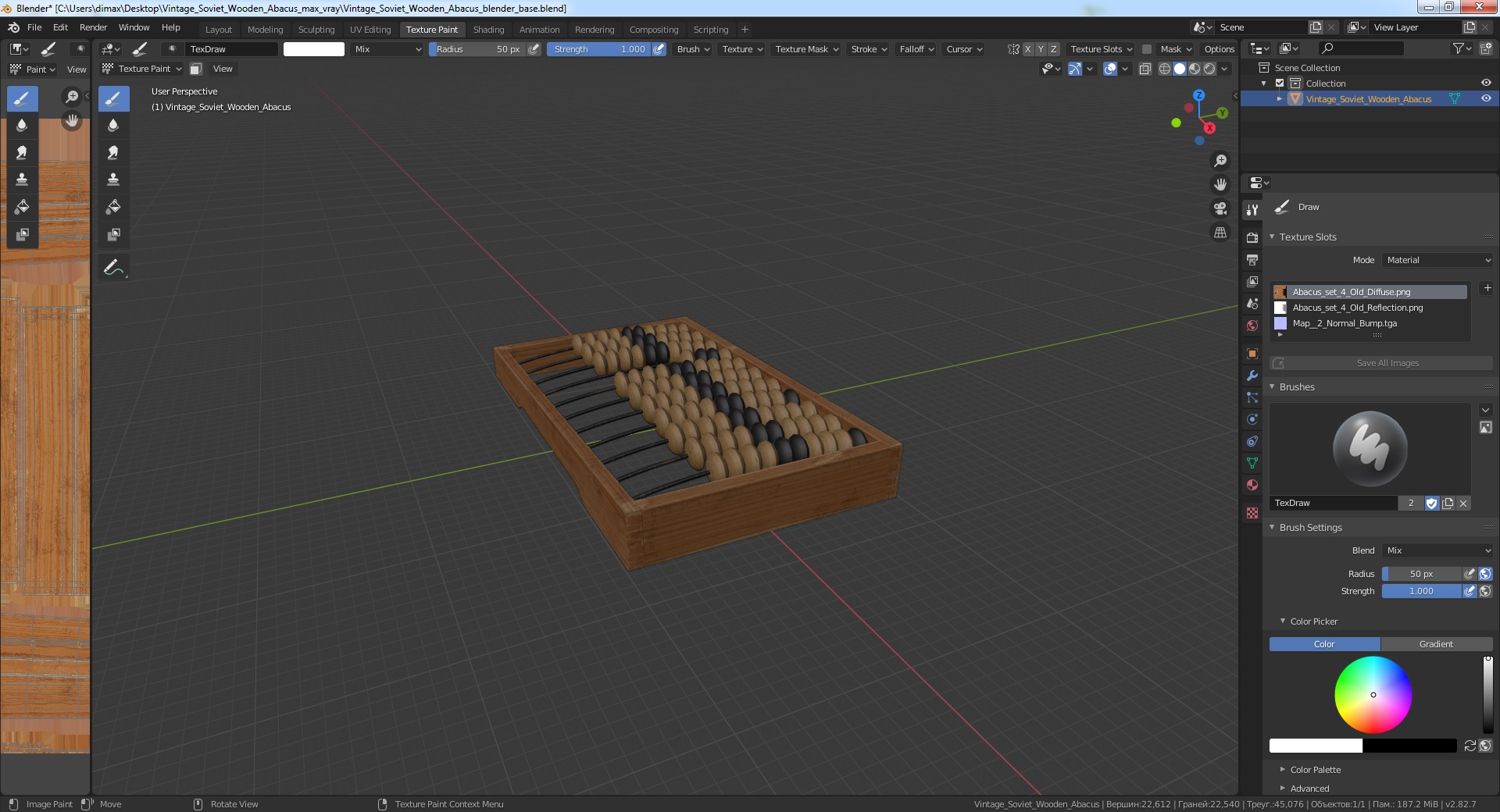This screenshot has width=1500, height=812.
Task: Open the Object properties tab
Action: 1252,354
